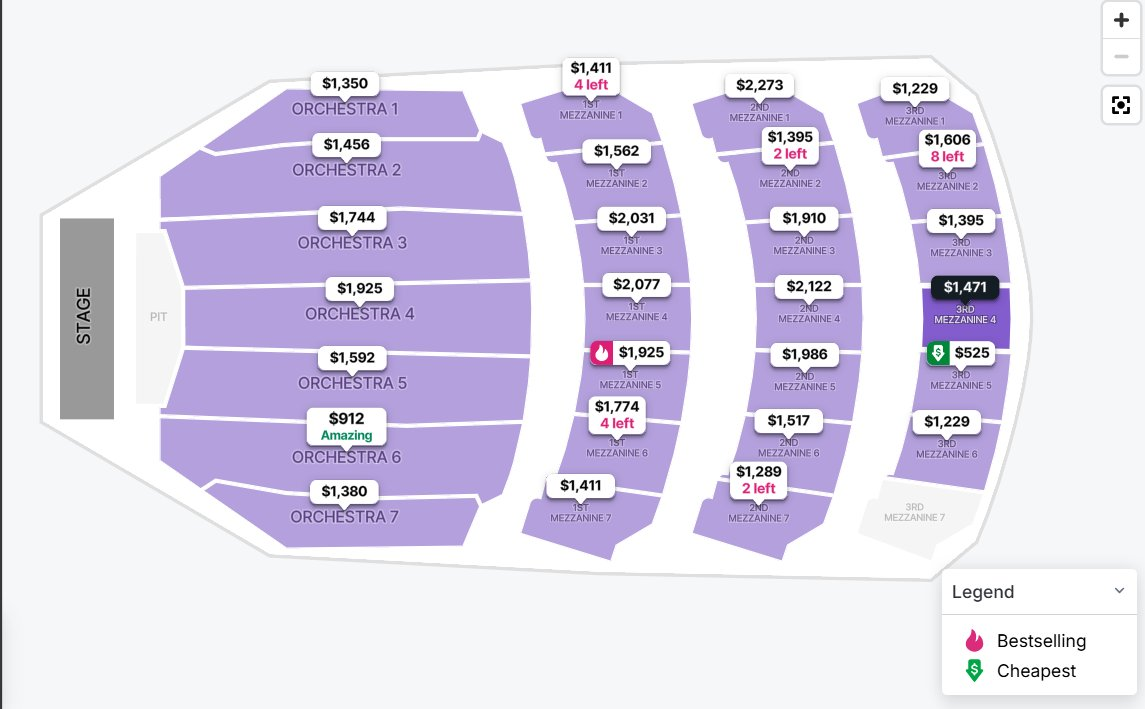Choose the $2,273 2nd Mezzanine 1 price
1145x709 pixels.
point(759,85)
